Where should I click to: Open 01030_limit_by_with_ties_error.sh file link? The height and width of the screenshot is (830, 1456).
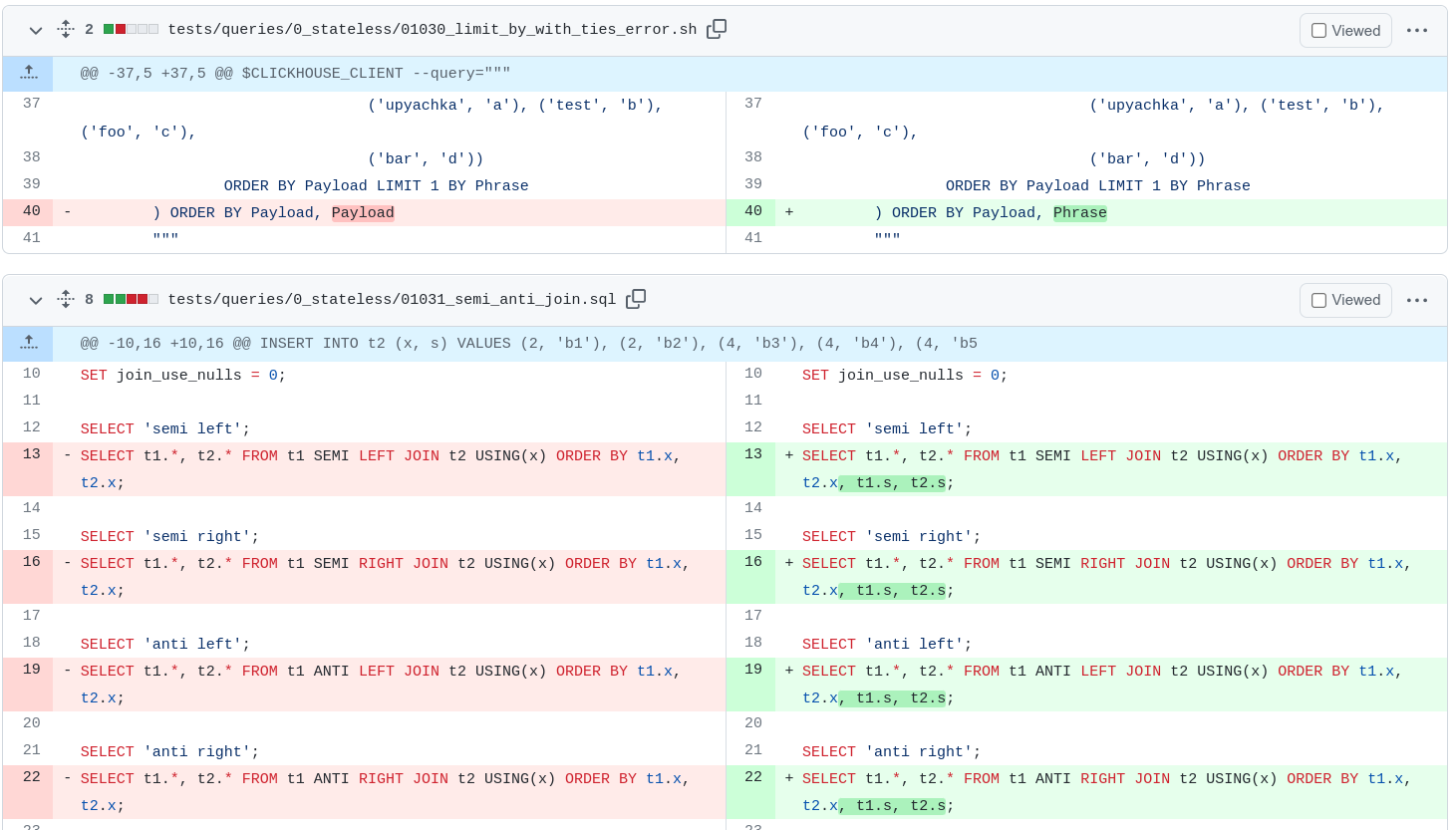coord(432,30)
